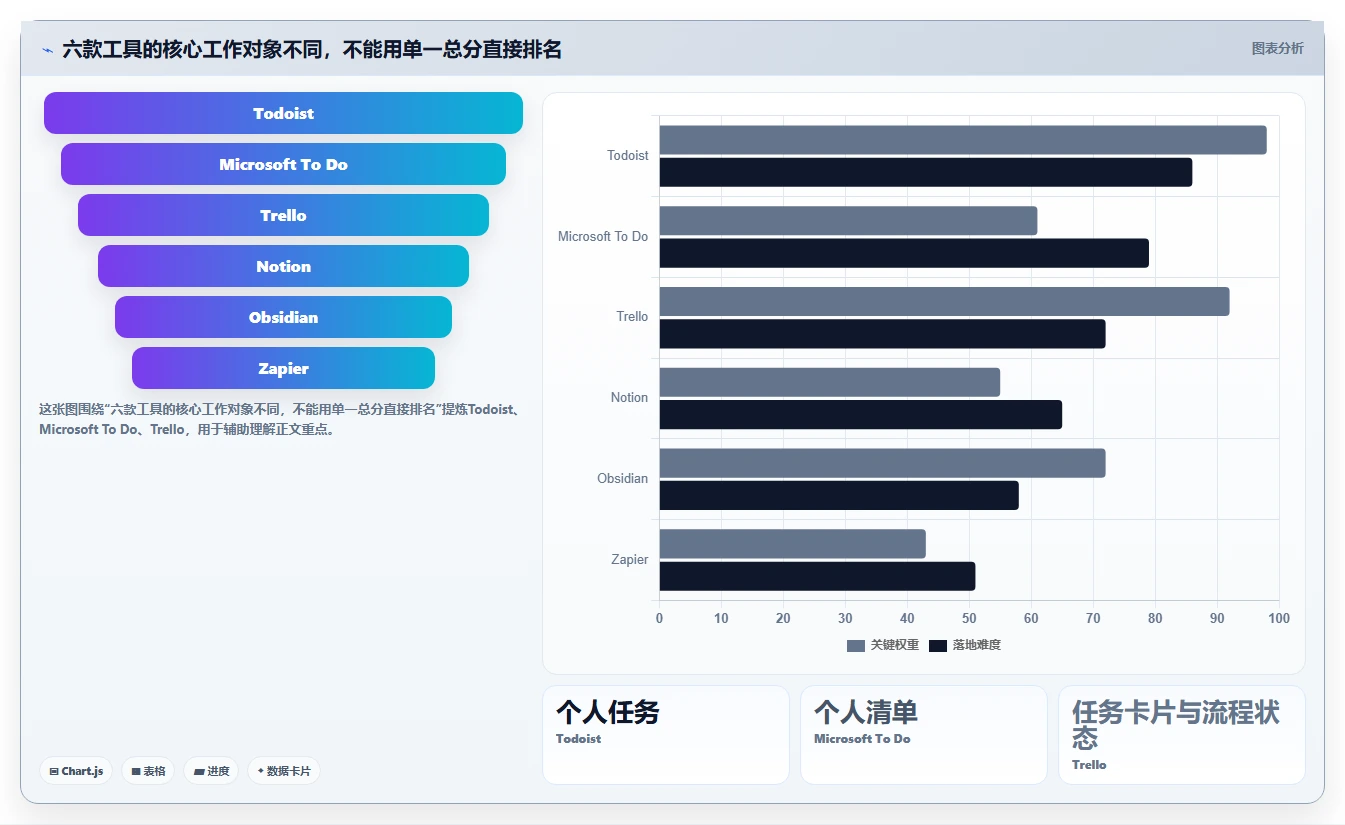Click the gray 关键权重 bar for Obsidian

(x=882, y=463)
